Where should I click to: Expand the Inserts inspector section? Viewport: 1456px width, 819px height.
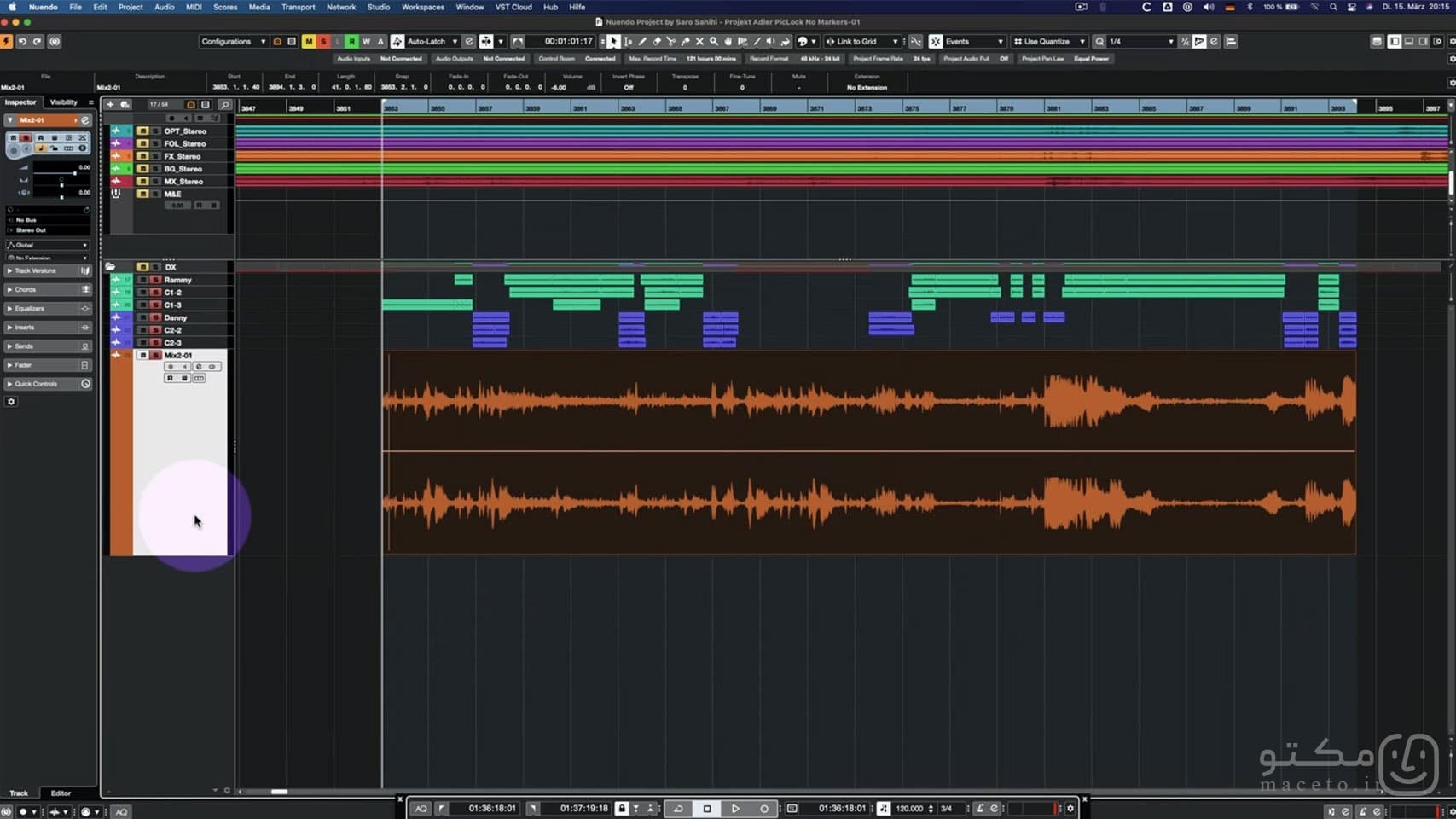pos(48,328)
